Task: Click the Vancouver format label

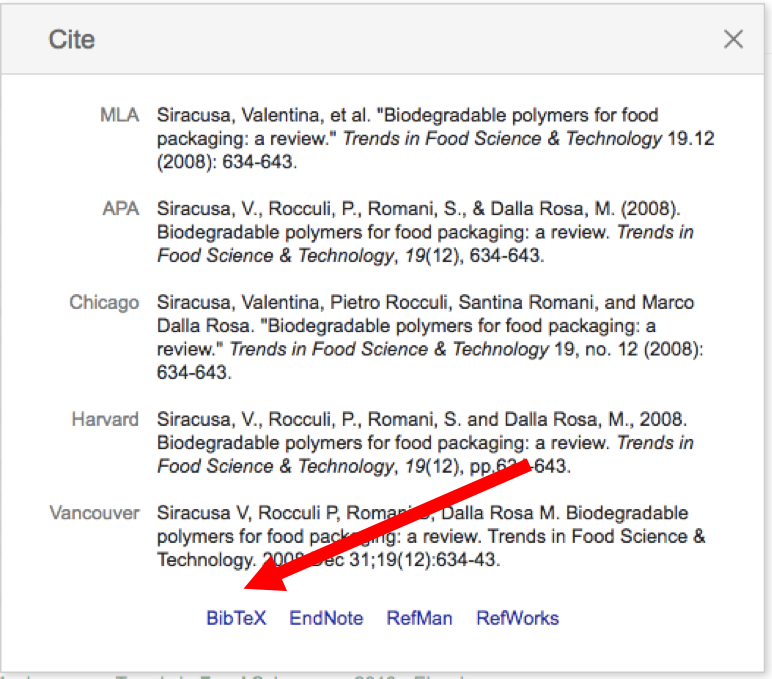Action: point(95,513)
